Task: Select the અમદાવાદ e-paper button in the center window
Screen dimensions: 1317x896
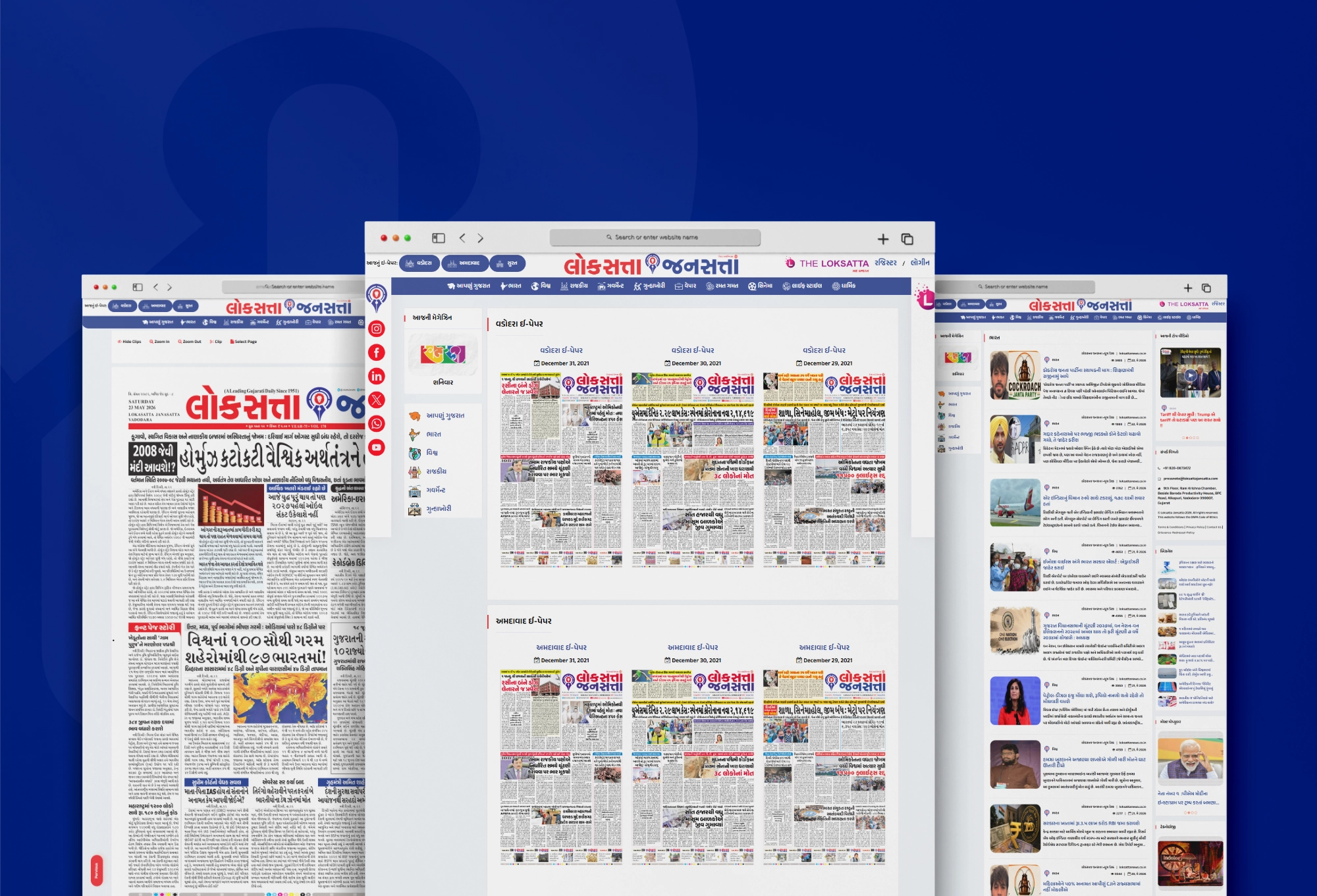Action: [x=465, y=263]
